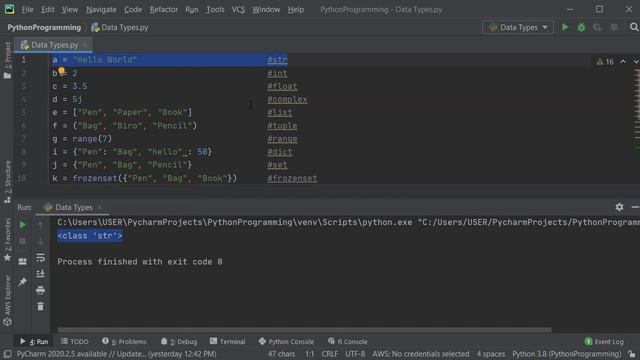The image size is (640, 360).
Task: Open the Project tool window sidebar
Action: [7, 60]
